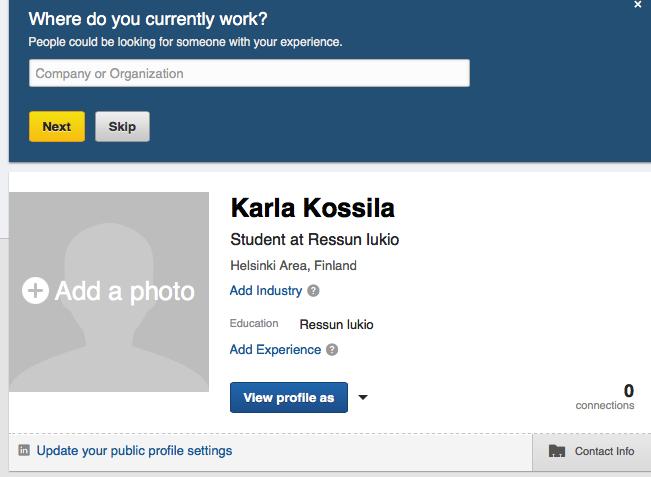Open the 0 connections count
651x477 pixels.
tap(605, 396)
